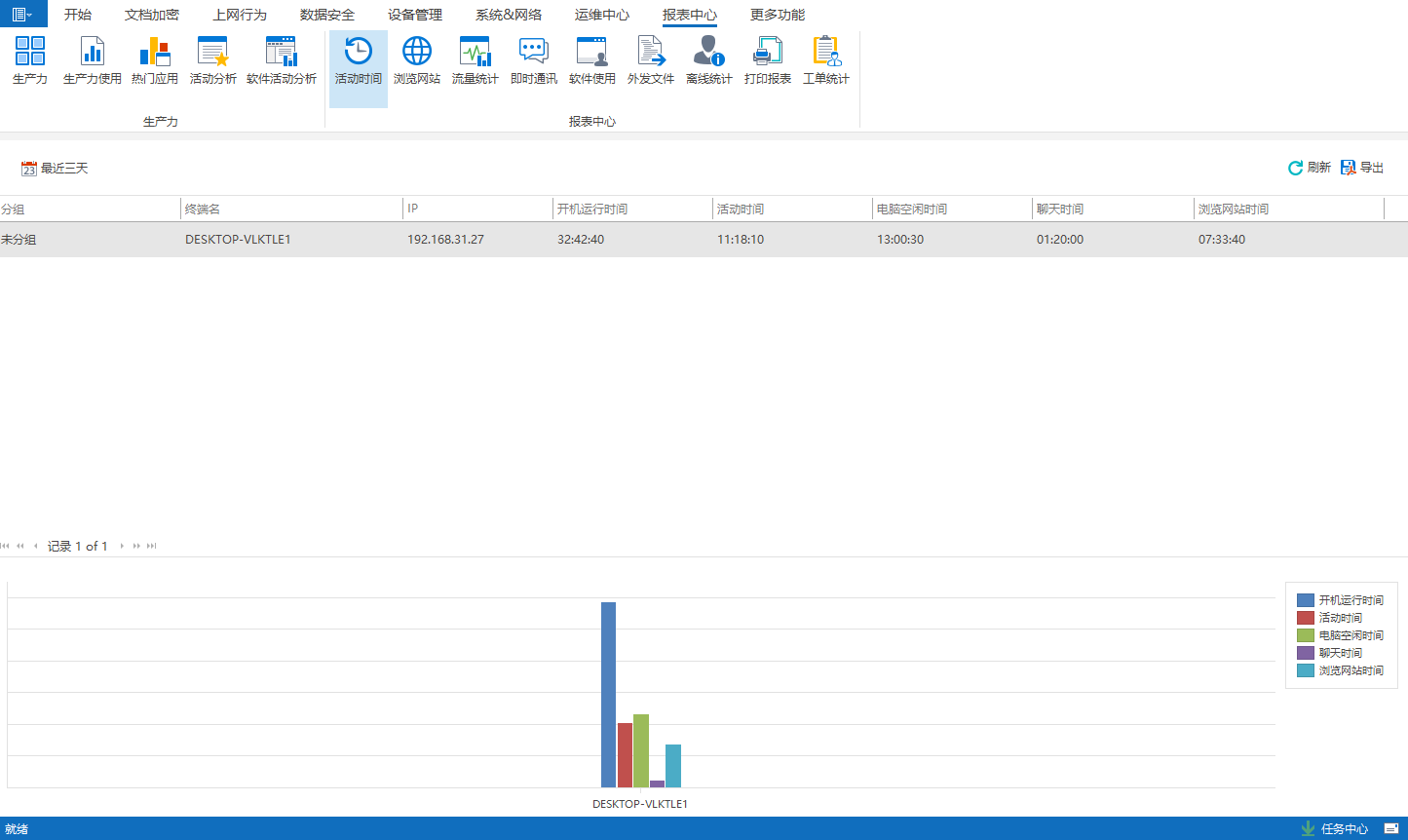Click the 刷新 button
The height and width of the screenshot is (840, 1408).
click(x=1309, y=168)
